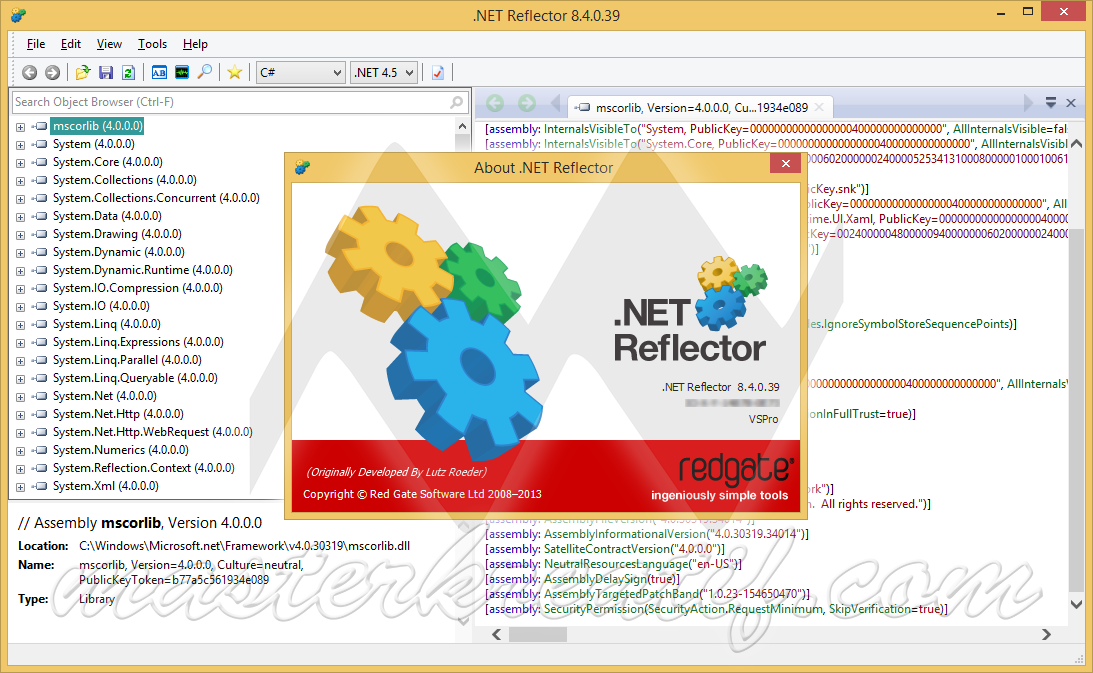Expand the System.Xml (4.0.0.0) node
This screenshot has width=1093, height=673.
coord(20,487)
